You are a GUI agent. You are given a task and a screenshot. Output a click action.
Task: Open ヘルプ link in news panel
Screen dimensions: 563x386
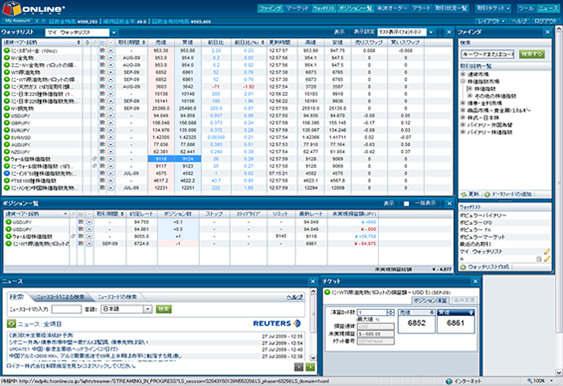click(294, 297)
